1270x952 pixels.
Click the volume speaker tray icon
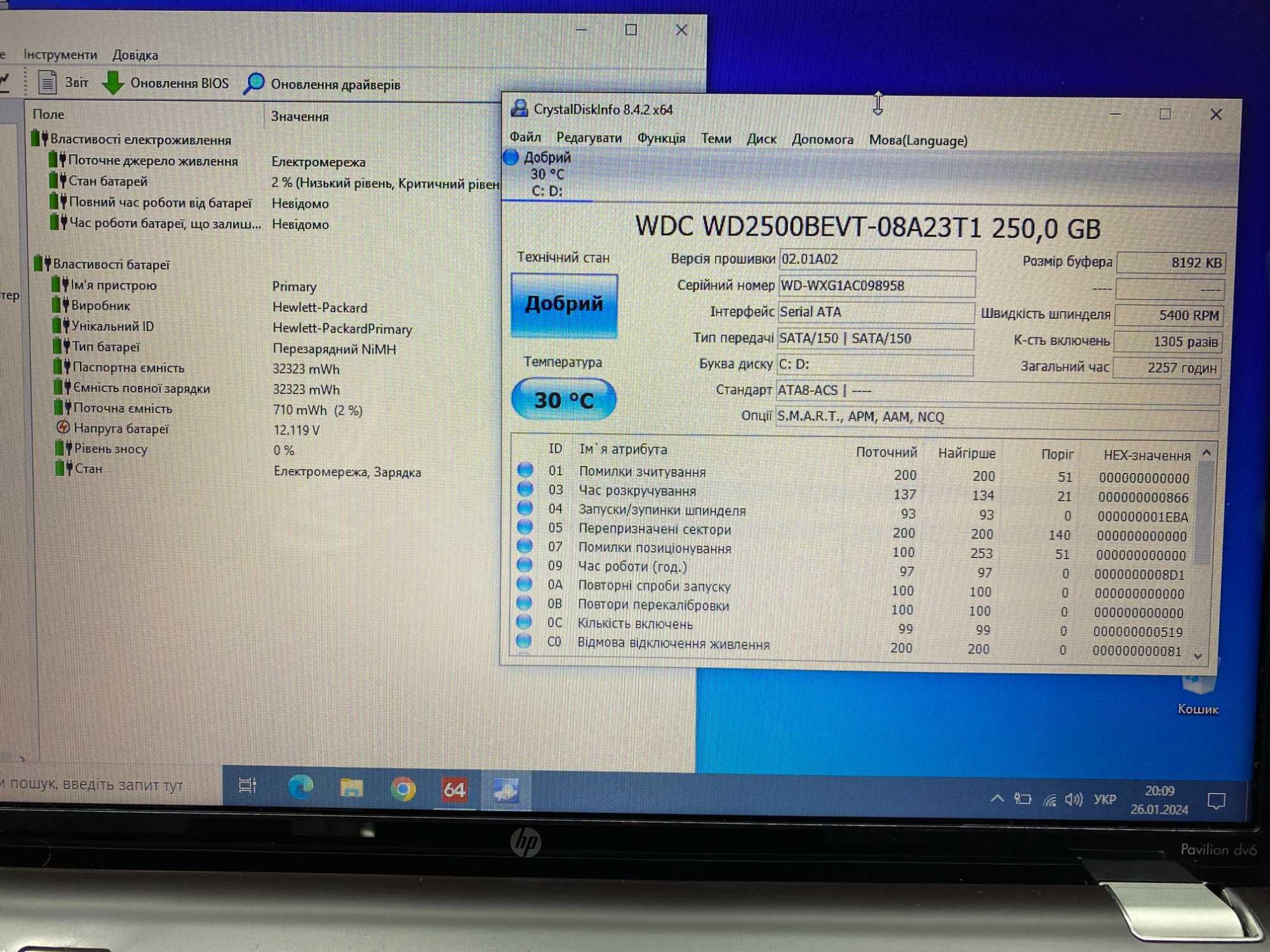1074,799
